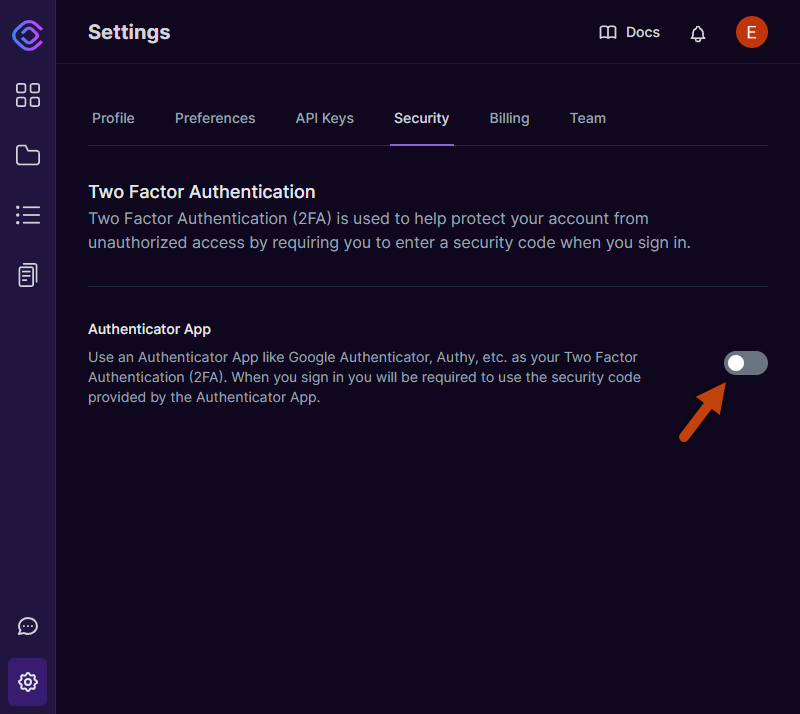Open the documents pages sidebar icon
This screenshot has width=800, height=714.
point(28,275)
